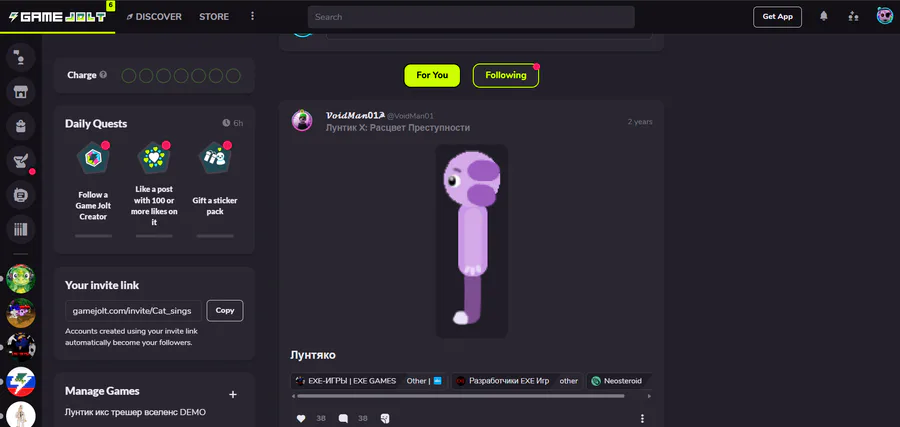Open the robot-face icon in the sidebar

point(21,195)
